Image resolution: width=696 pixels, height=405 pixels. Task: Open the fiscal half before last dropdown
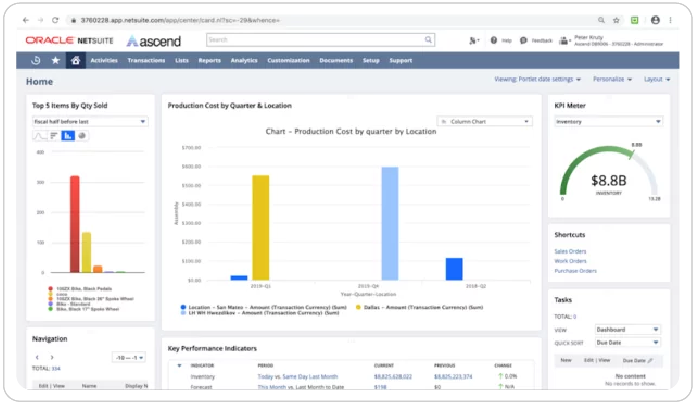[90, 121]
